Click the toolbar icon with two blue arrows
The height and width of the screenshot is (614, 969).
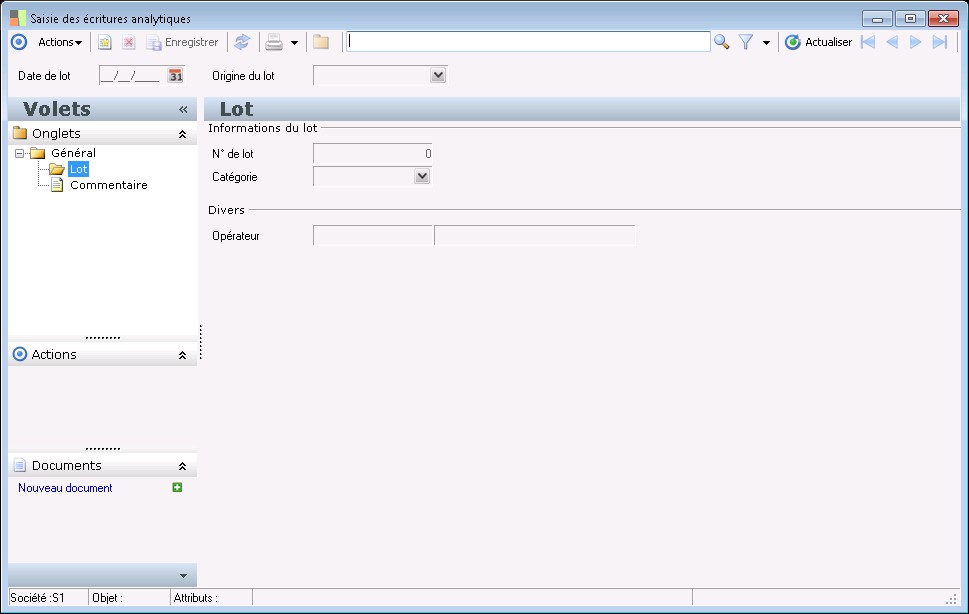pyautogui.click(x=242, y=42)
